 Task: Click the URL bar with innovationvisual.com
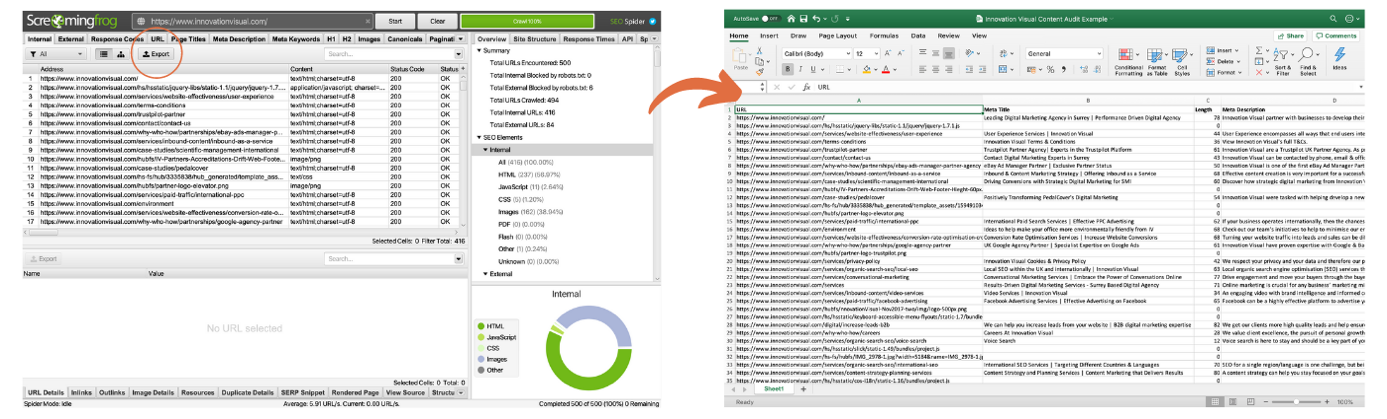[252, 20]
